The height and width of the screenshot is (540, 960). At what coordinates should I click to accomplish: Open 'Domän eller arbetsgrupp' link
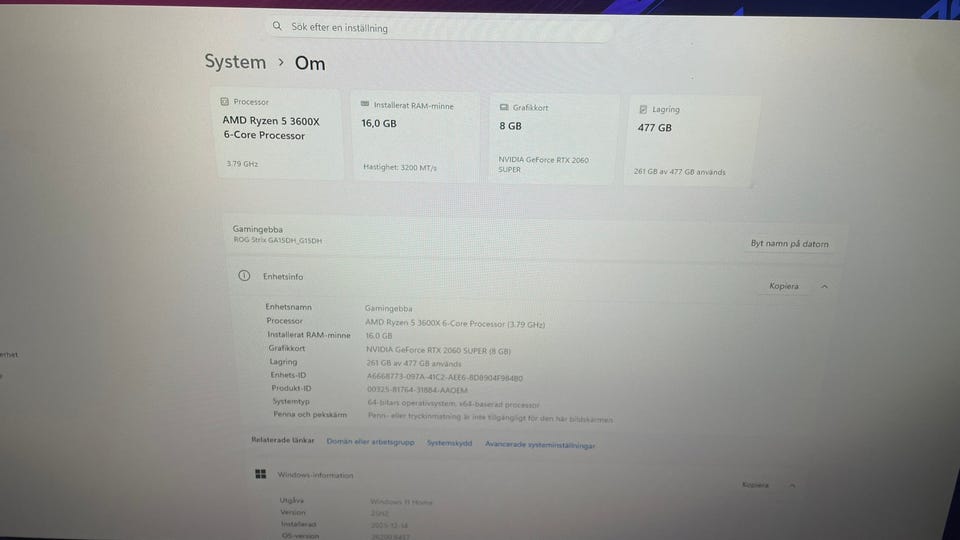pyautogui.click(x=370, y=441)
